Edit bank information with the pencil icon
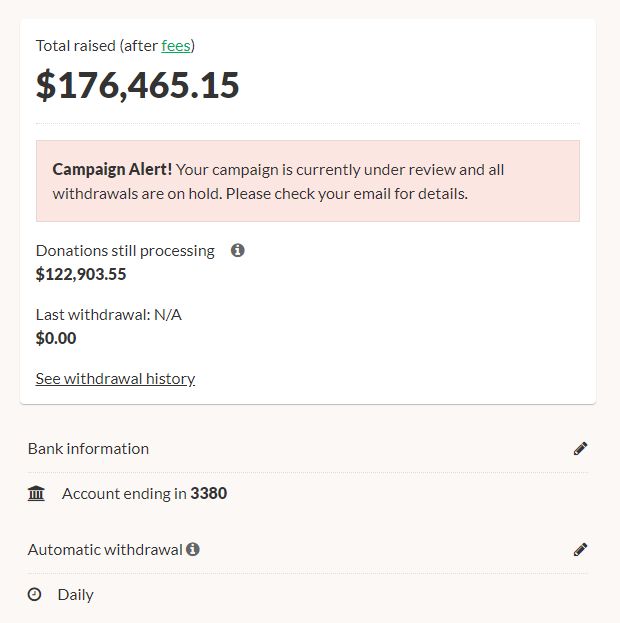The image size is (620, 623). (x=580, y=449)
